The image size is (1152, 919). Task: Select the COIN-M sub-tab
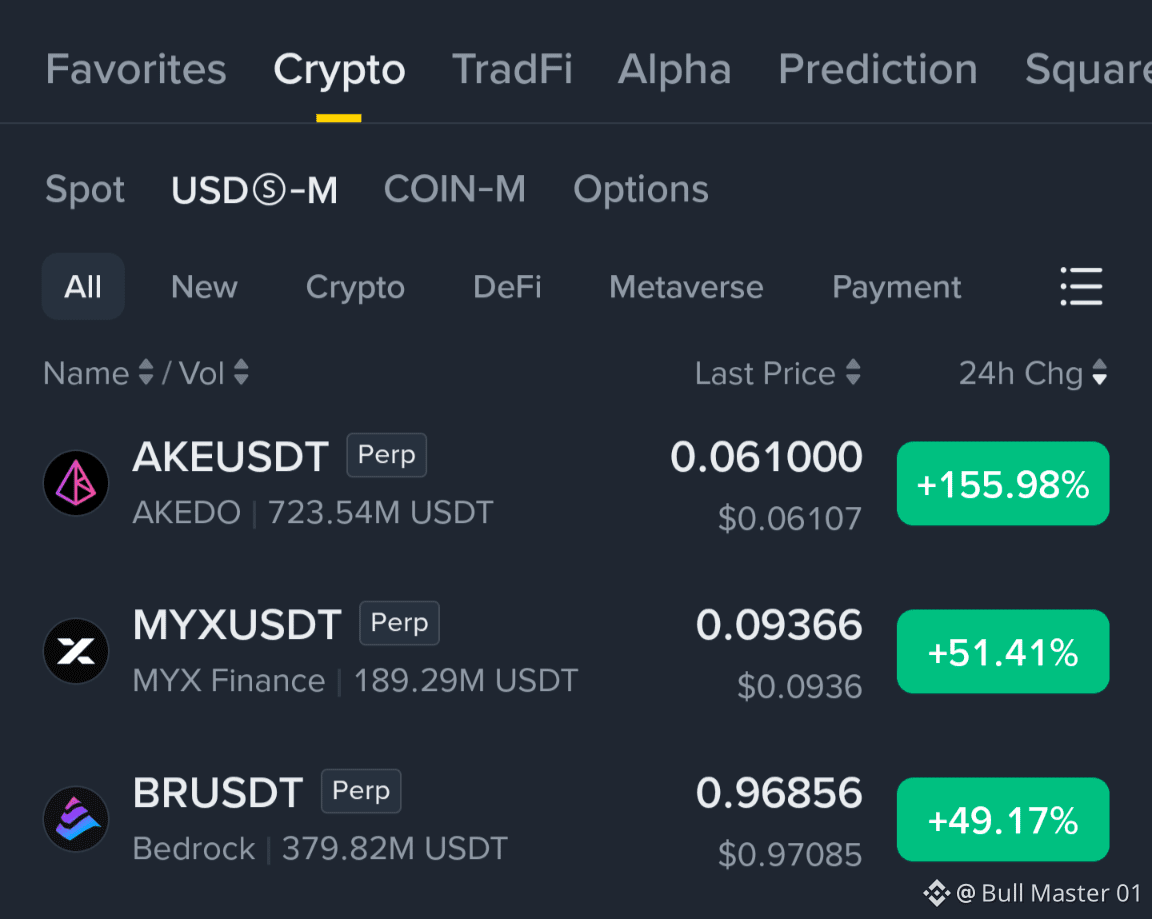click(x=455, y=190)
